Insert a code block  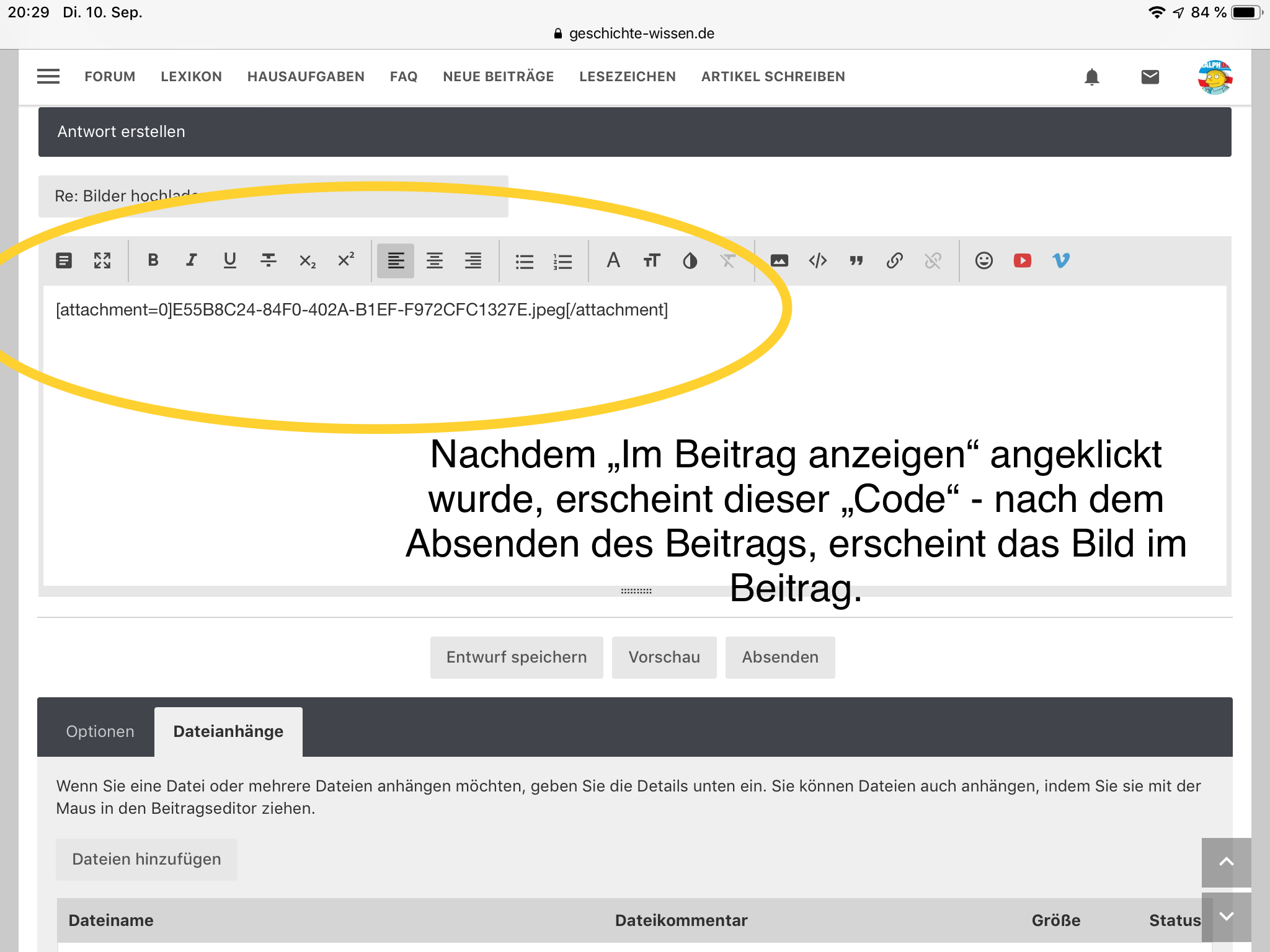click(817, 260)
